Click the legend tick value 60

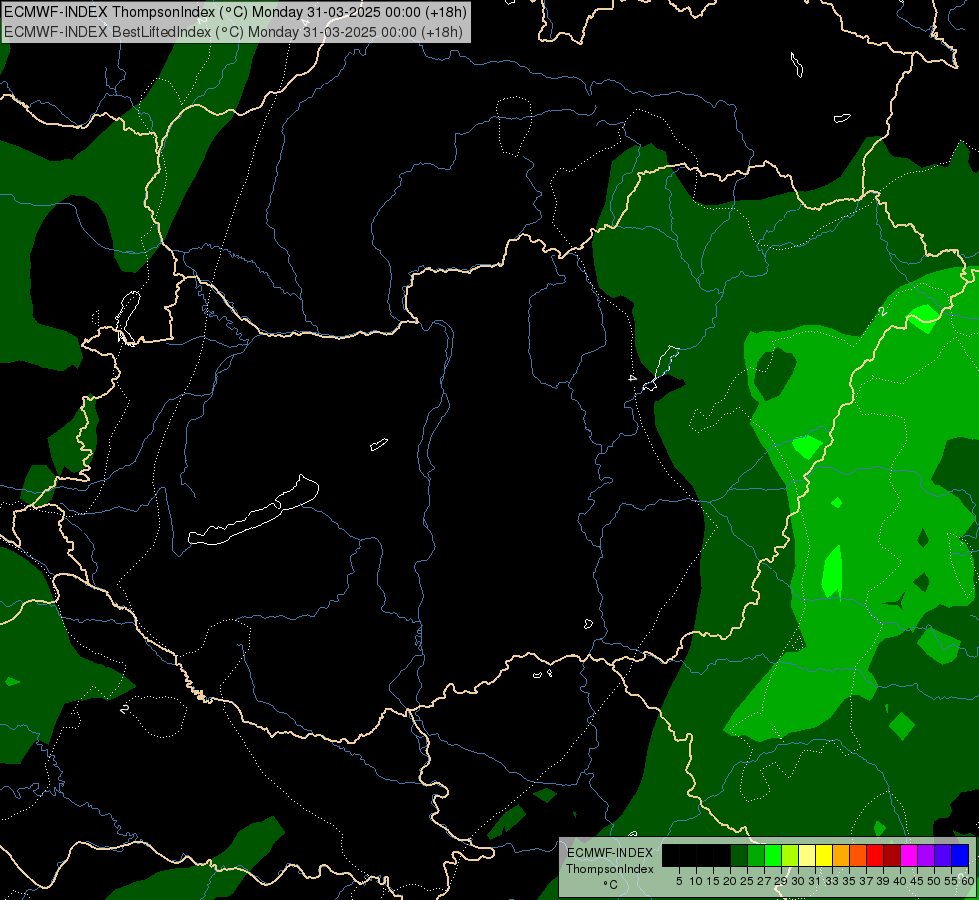tap(968, 881)
